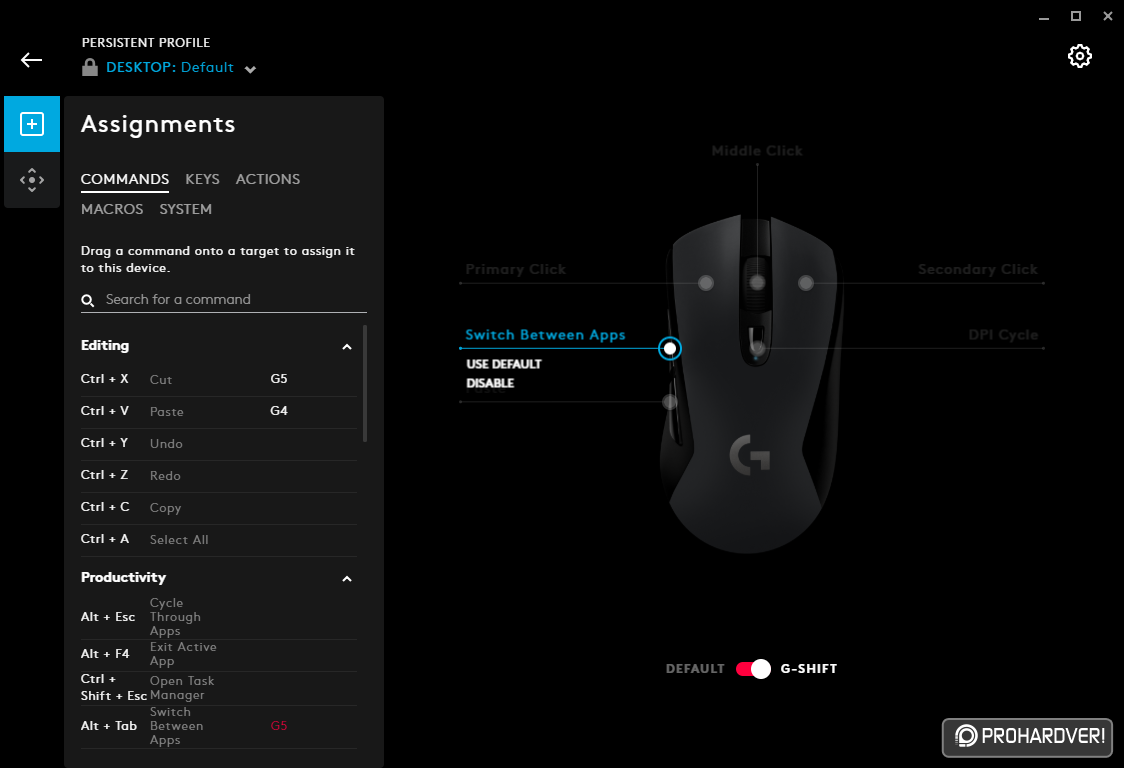The image size is (1124, 768).
Task: Go back with the left arrow icon
Action: tap(32, 60)
